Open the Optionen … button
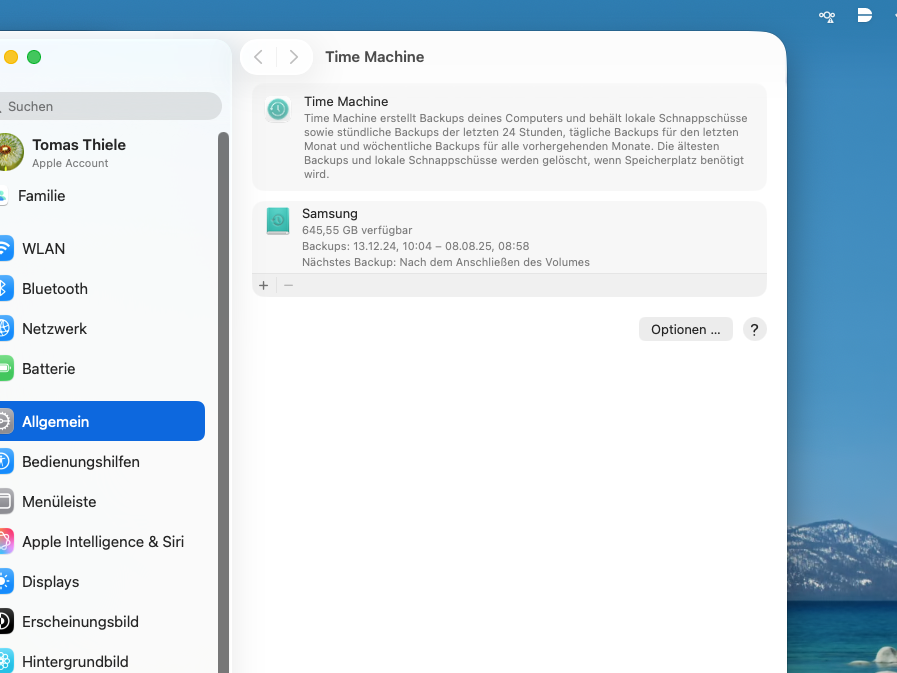The height and width of the screenshot is (673, 897). (685, 329)
